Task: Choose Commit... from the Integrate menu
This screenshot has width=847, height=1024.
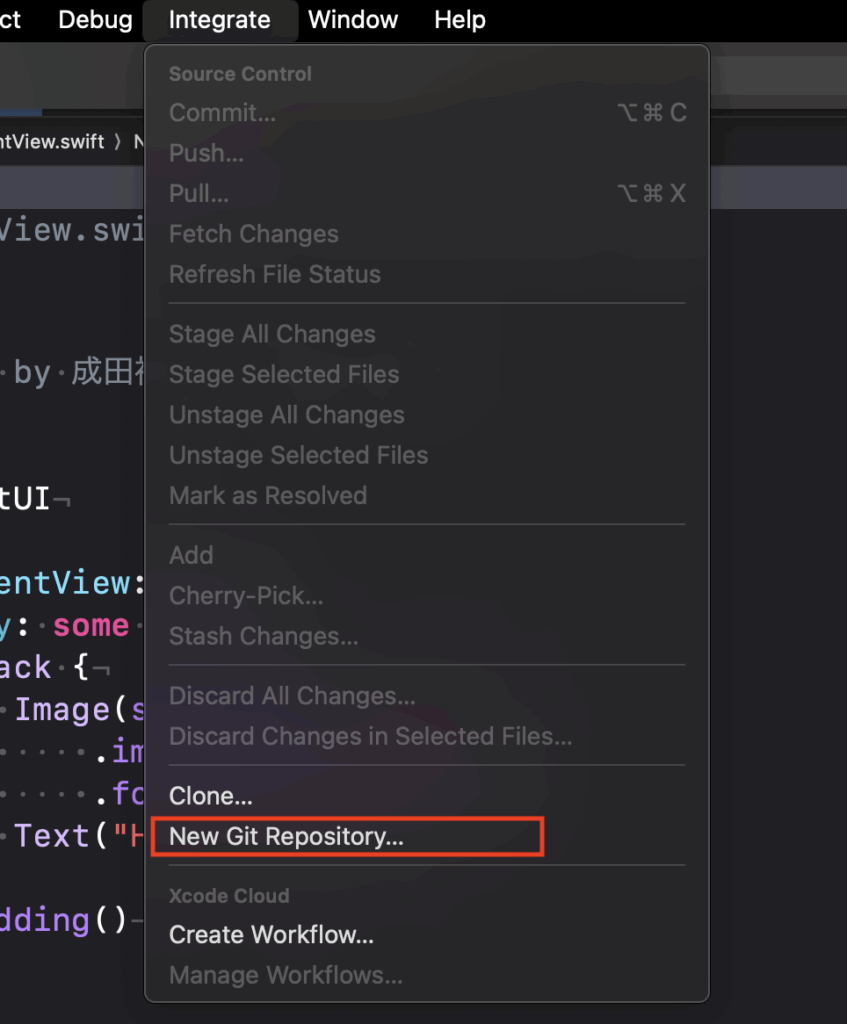Action: coord(427,112)
